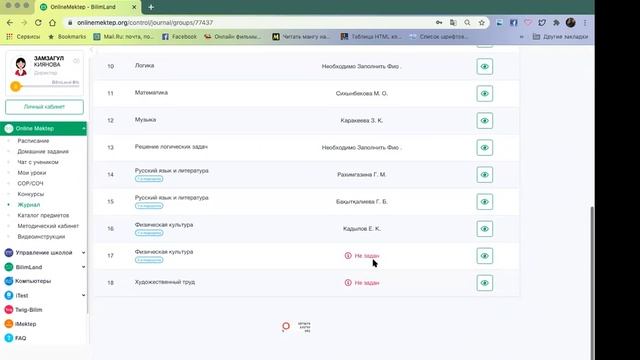Open Facebook bookmark
Screen dimensions: 640x360
tap(179, 37)
